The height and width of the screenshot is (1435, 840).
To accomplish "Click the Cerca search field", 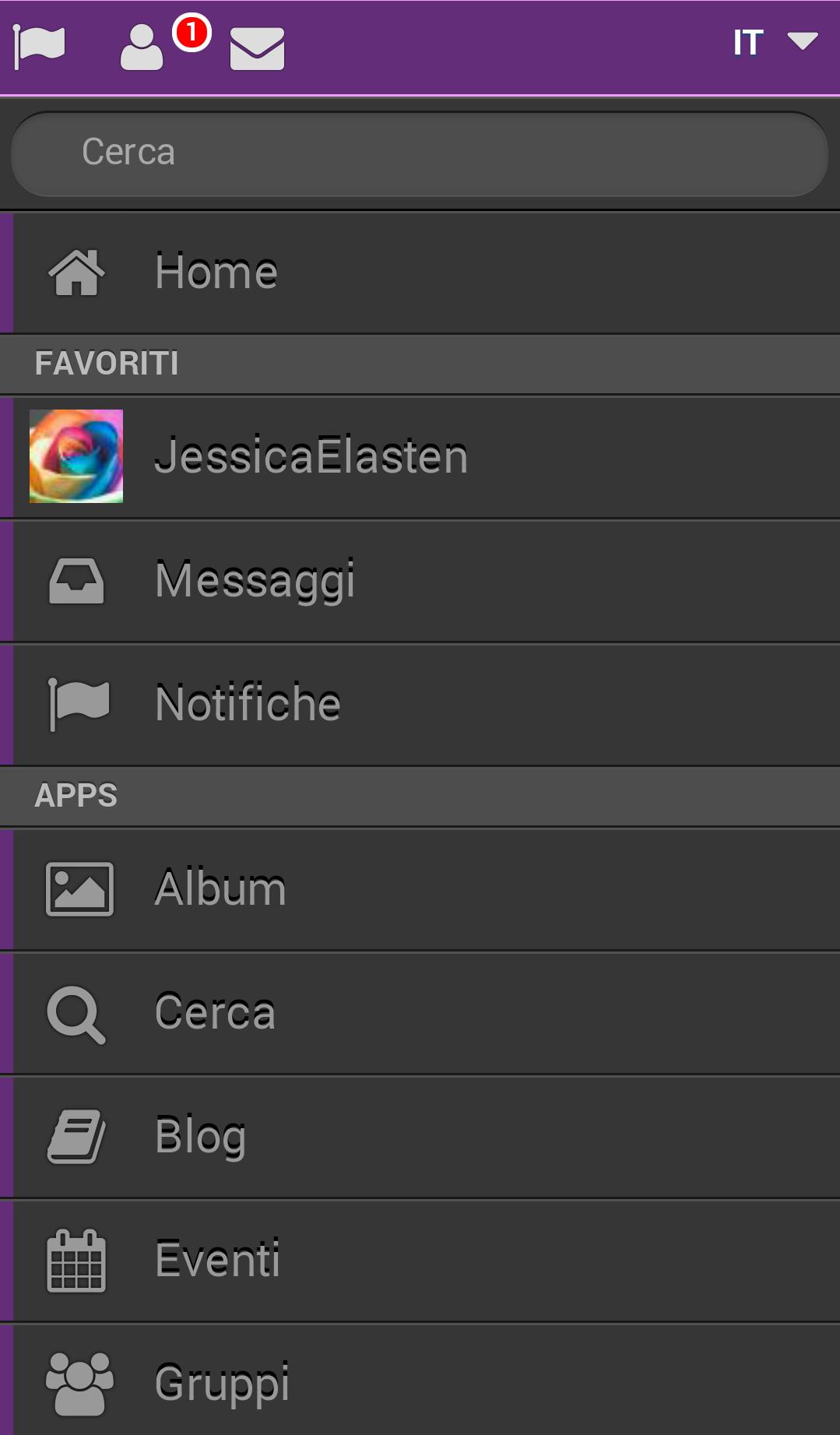I will pos(419,153).
